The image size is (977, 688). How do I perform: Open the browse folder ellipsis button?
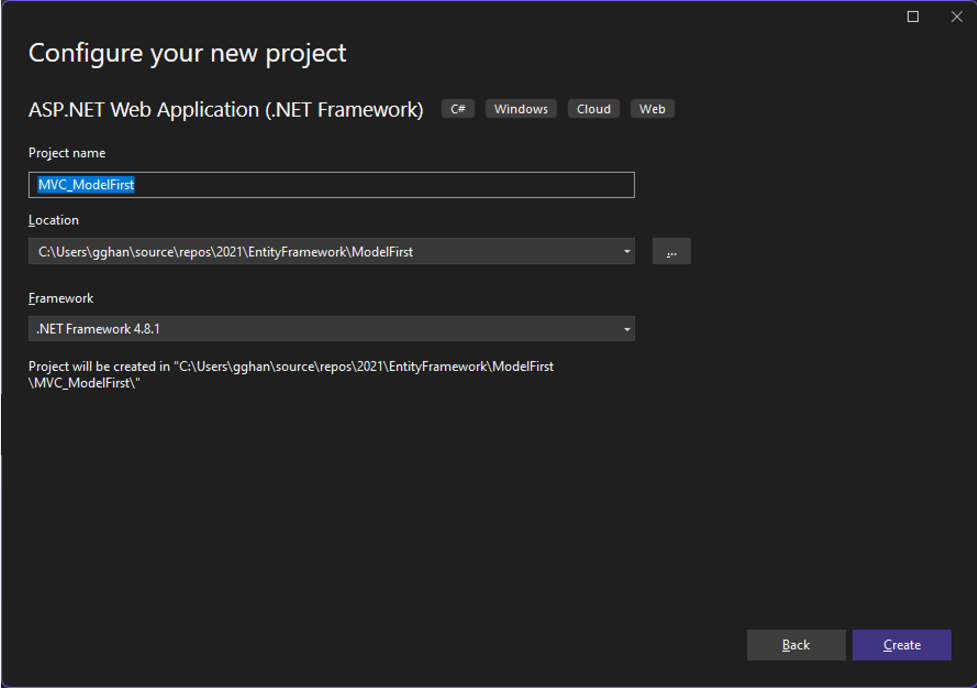(x=672, y=251)
